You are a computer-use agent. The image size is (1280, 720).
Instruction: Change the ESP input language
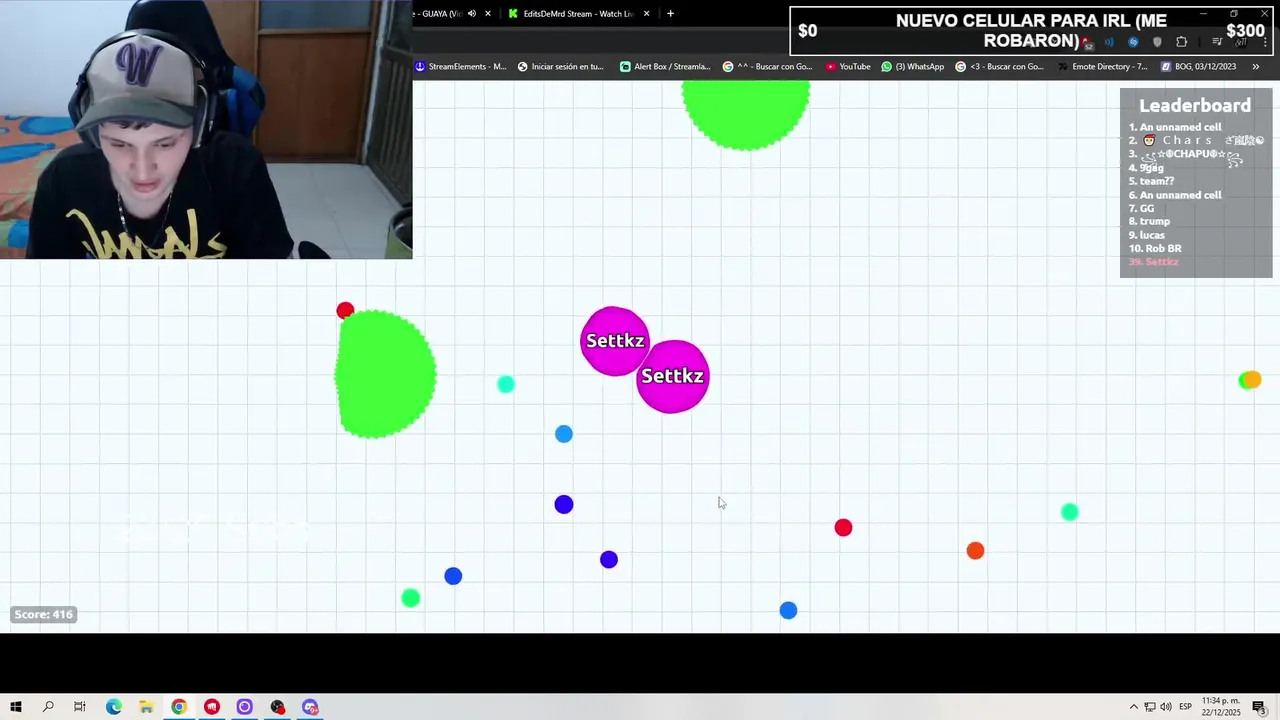pos(1186,707)
